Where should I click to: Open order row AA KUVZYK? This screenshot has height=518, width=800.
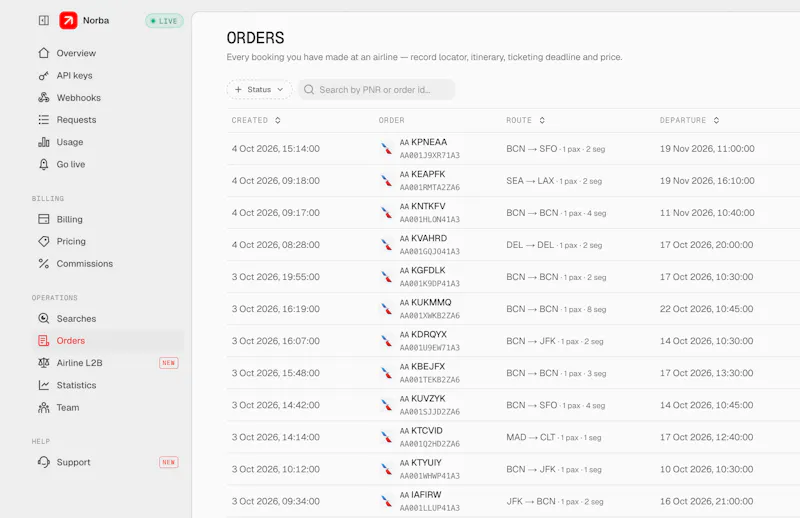[513, 405]
